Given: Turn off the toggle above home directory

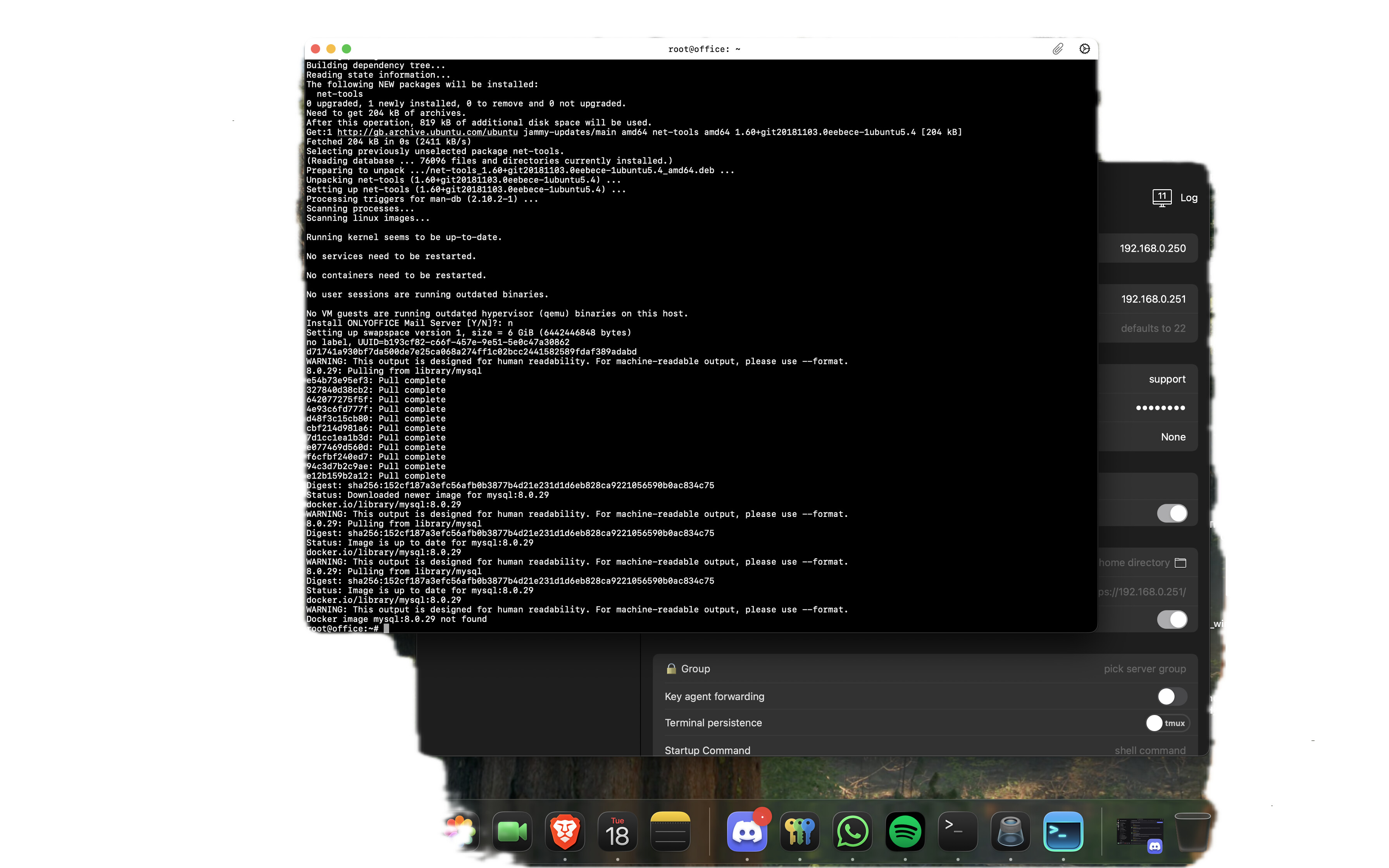Looking at the screenshot, I should 1172,513.
